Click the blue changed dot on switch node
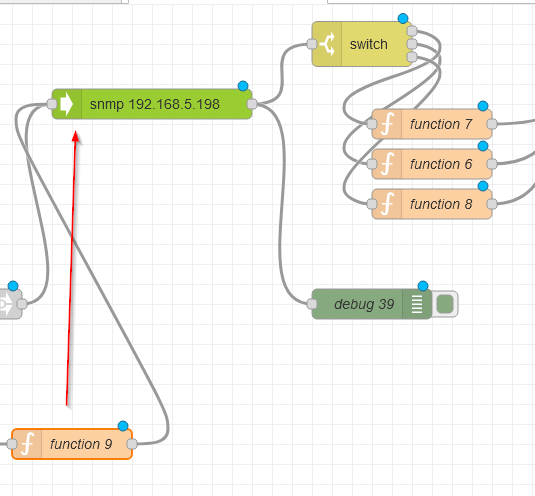The width and height of the screenshot is (535, 496). (x=403, y=18)
